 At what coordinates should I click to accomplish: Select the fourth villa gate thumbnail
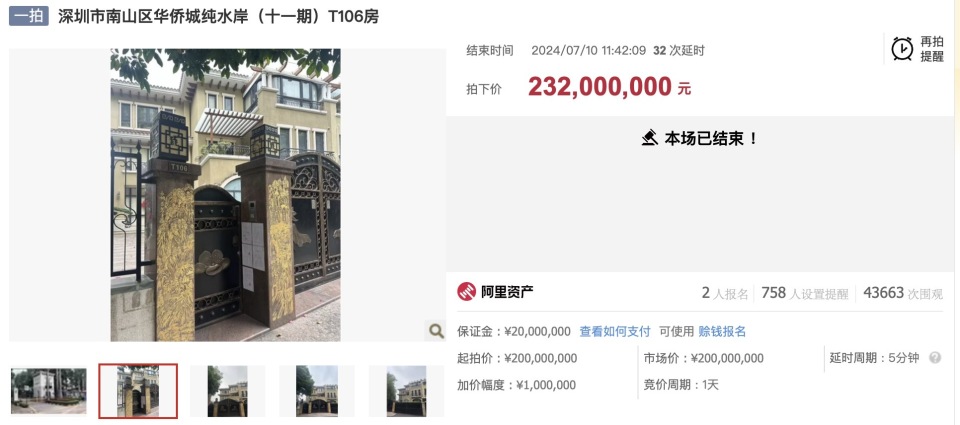(317, 391)
